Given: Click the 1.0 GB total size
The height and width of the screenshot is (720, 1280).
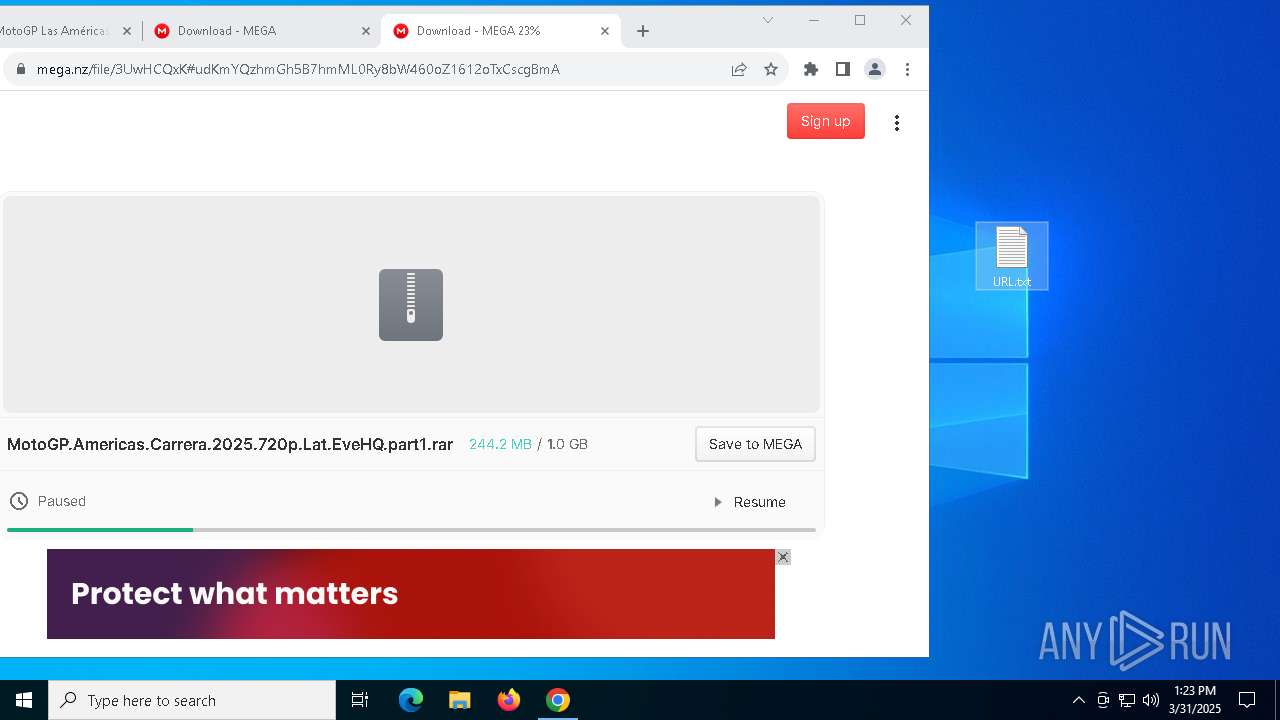Looking at the screenshot, I should click(x=567, y=444).
